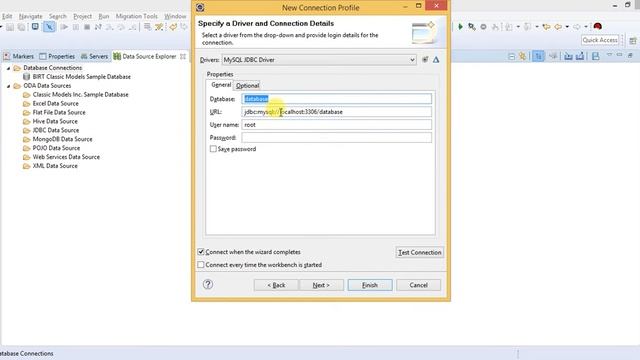Image resolution: width=640 pixels, height=360 pixels.
Task: Click the red hat icon in toolbar
Action: (598, 27)
